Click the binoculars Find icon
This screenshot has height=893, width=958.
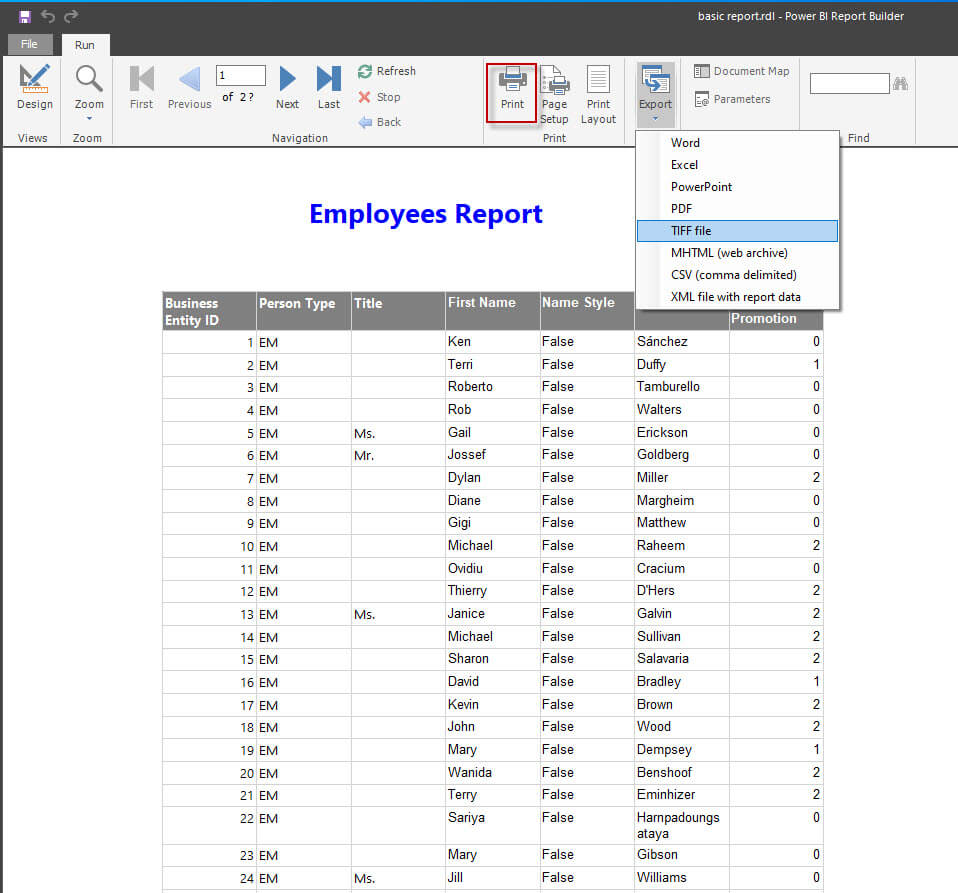(900, 83)
